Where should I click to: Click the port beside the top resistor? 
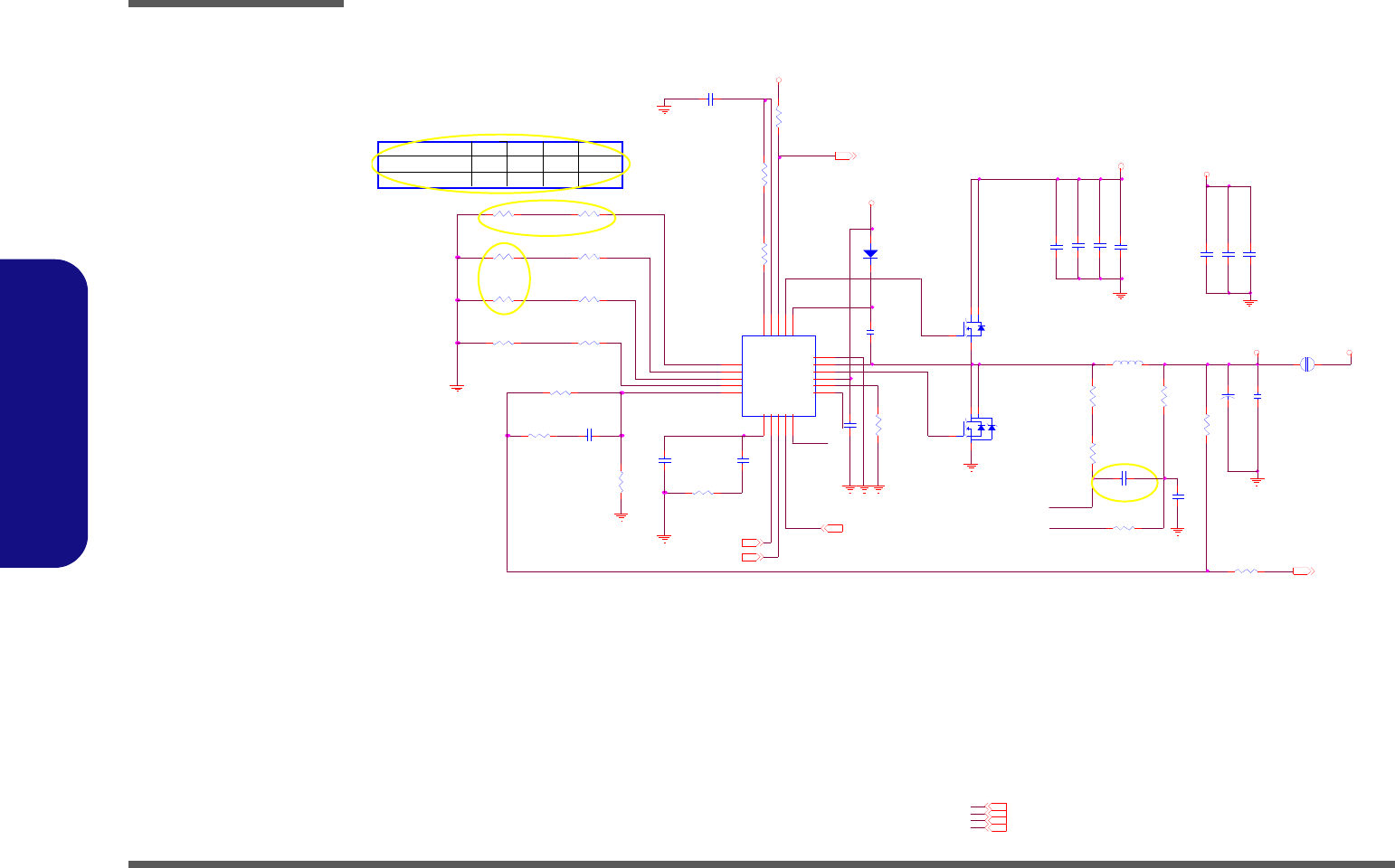coord(845,157)
